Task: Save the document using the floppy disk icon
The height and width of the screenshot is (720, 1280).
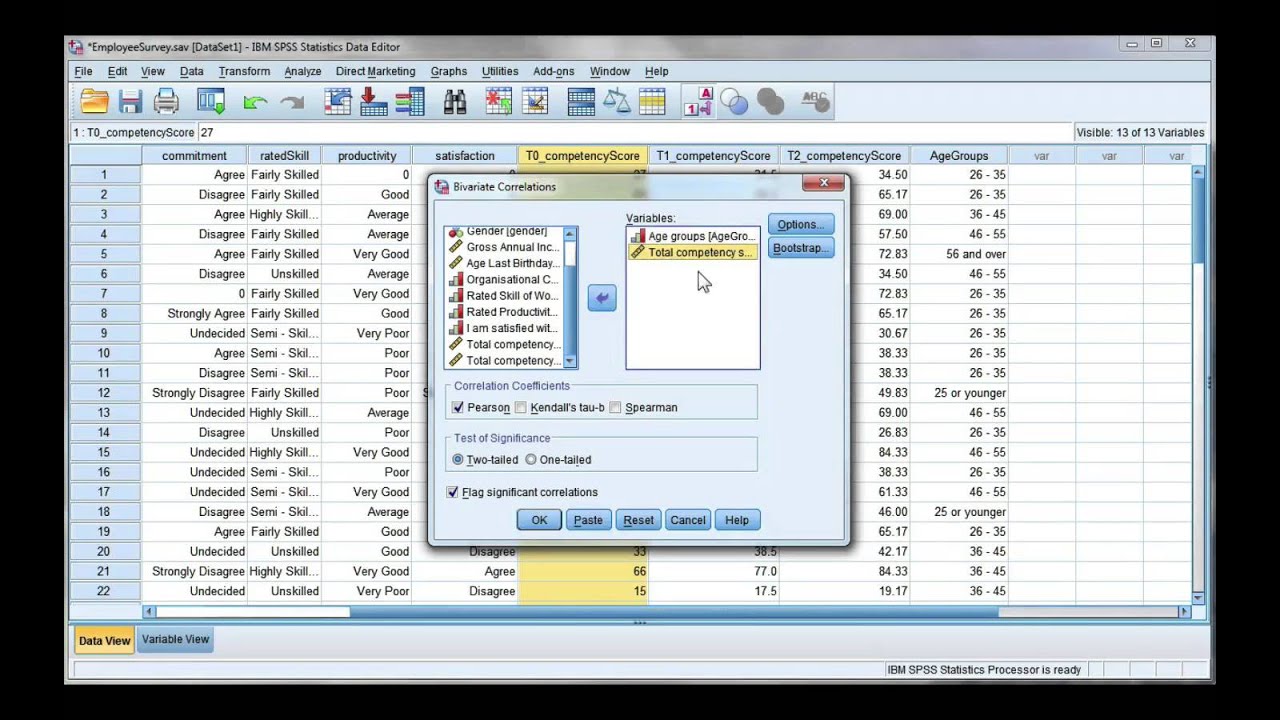Action: [x=131, y=101]
